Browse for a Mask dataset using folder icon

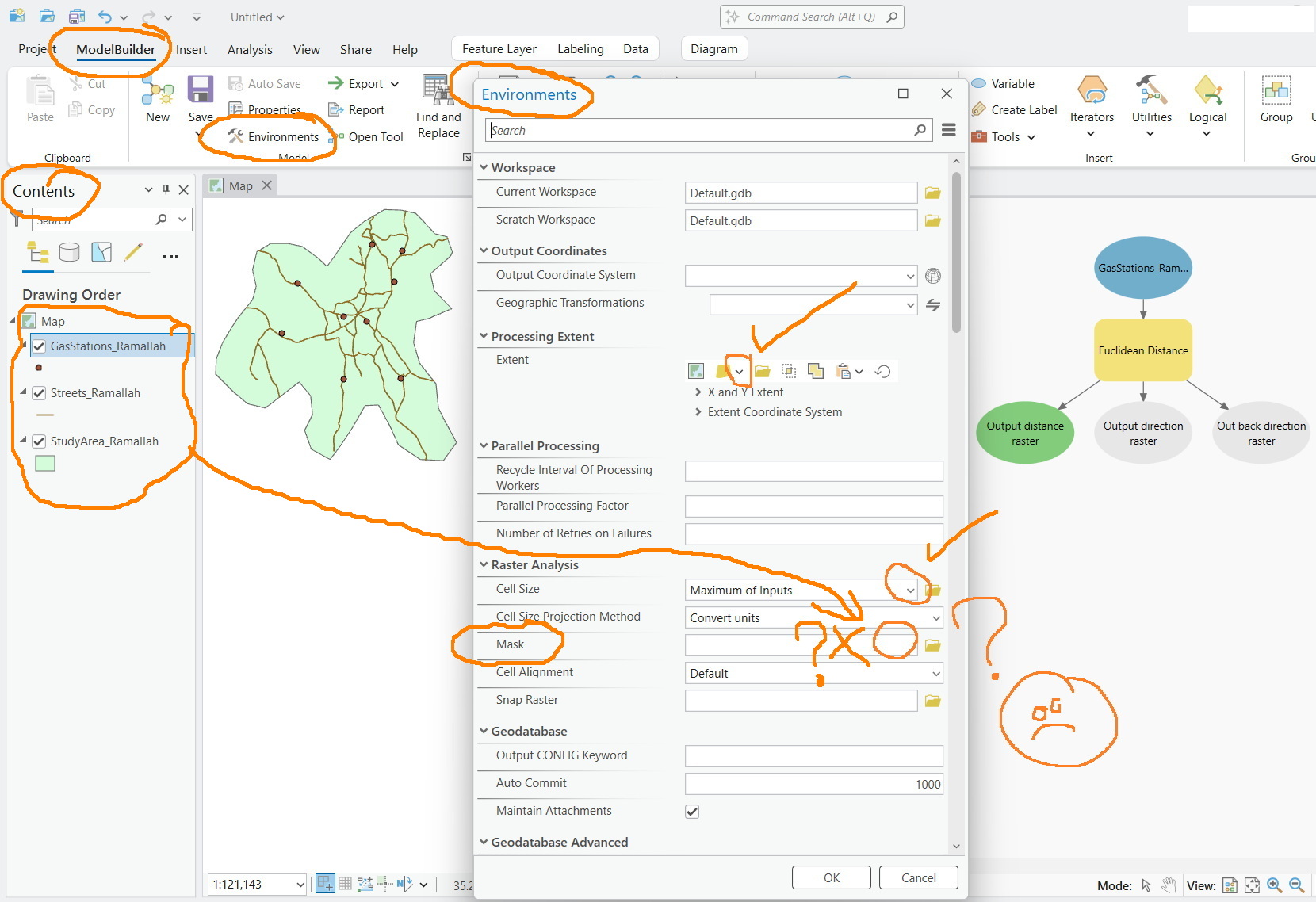932,645
